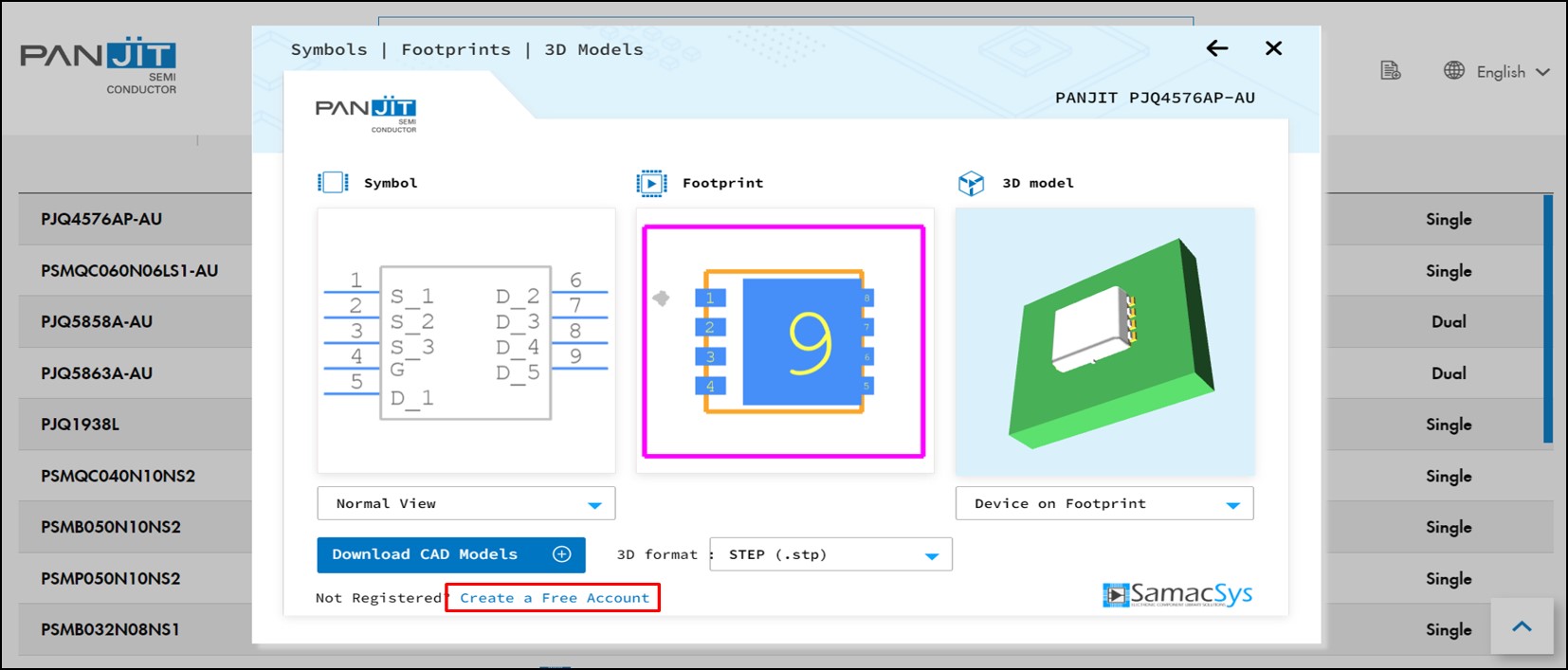Click Create a Free Account link
1568x670 pixels.
pos(555,598)
